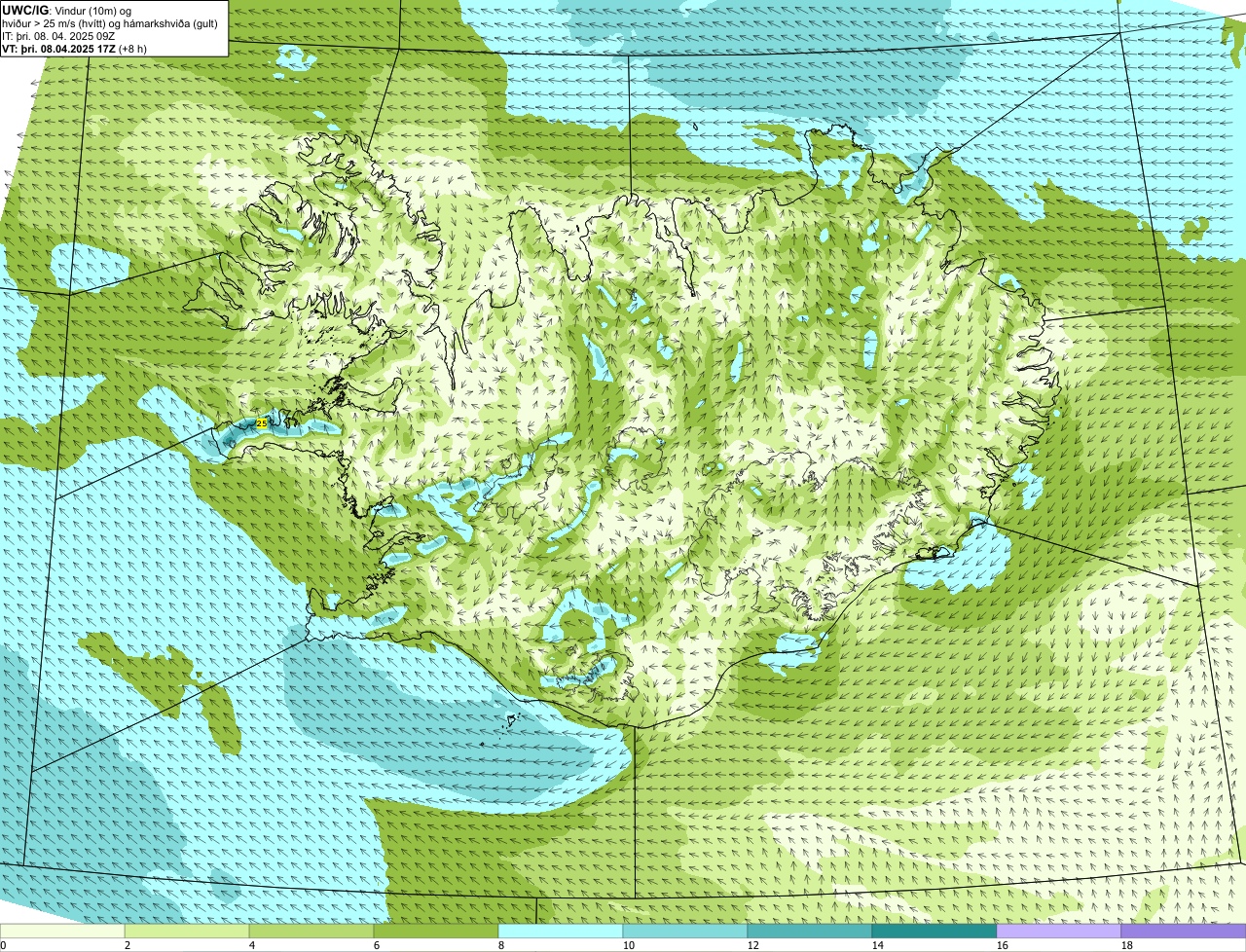
Task: Click the cyan 10–12 m/s legend swatch
Action: click(685, 932)
